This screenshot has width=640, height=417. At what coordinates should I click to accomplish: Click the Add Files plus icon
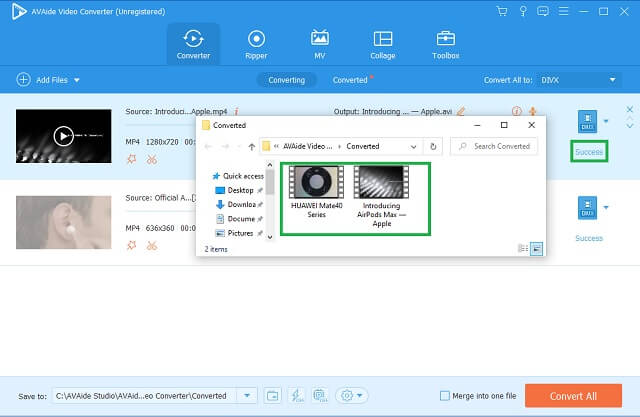(x=23, y=80)
